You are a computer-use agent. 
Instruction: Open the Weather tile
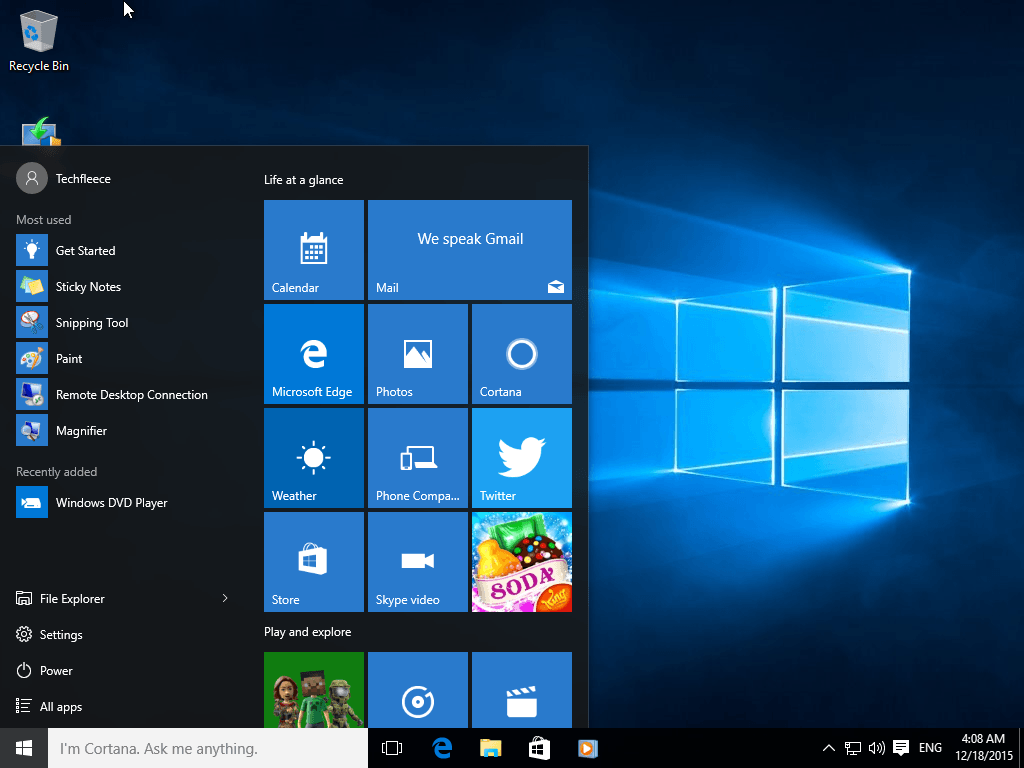pyautogui.click(x=313, y=458)
